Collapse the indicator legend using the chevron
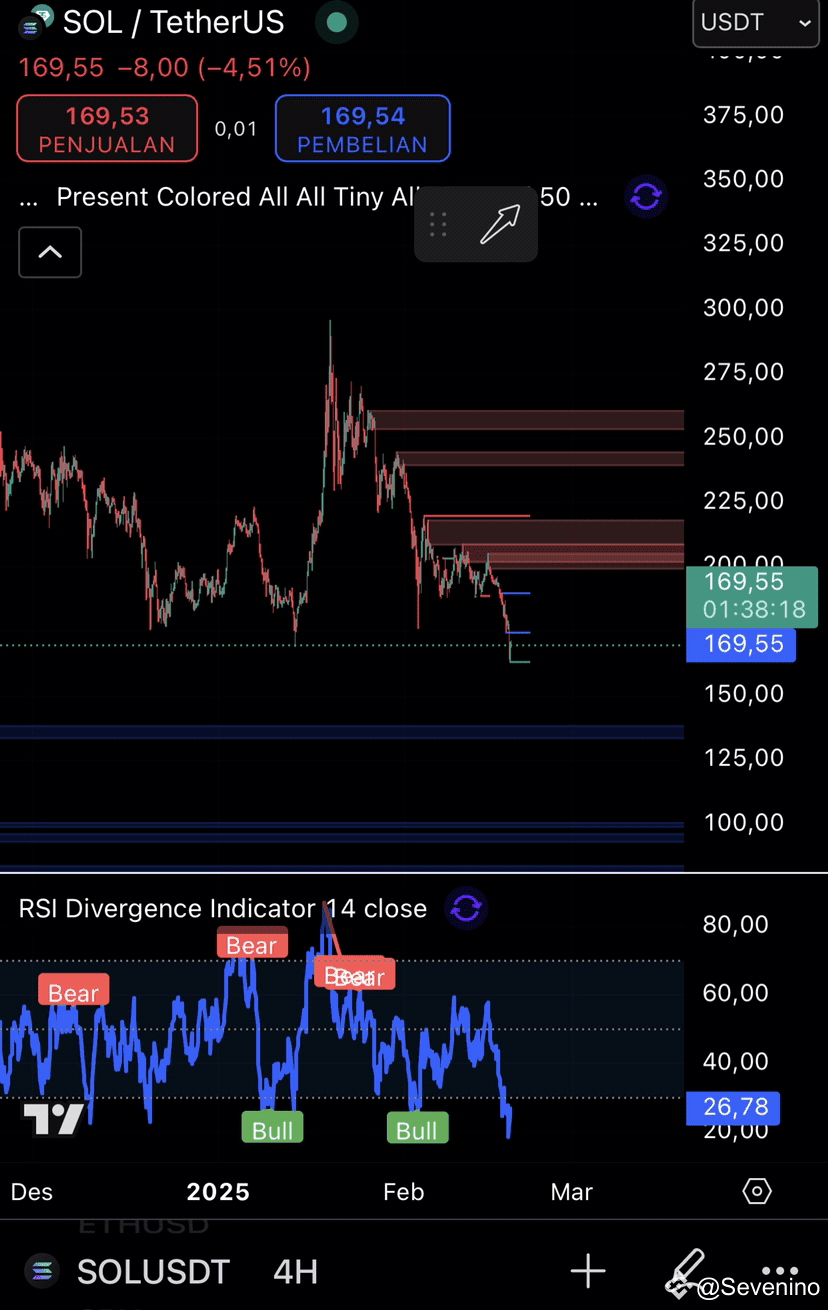Viewport: 828px width, 1310px height. [x=49, y=252]
